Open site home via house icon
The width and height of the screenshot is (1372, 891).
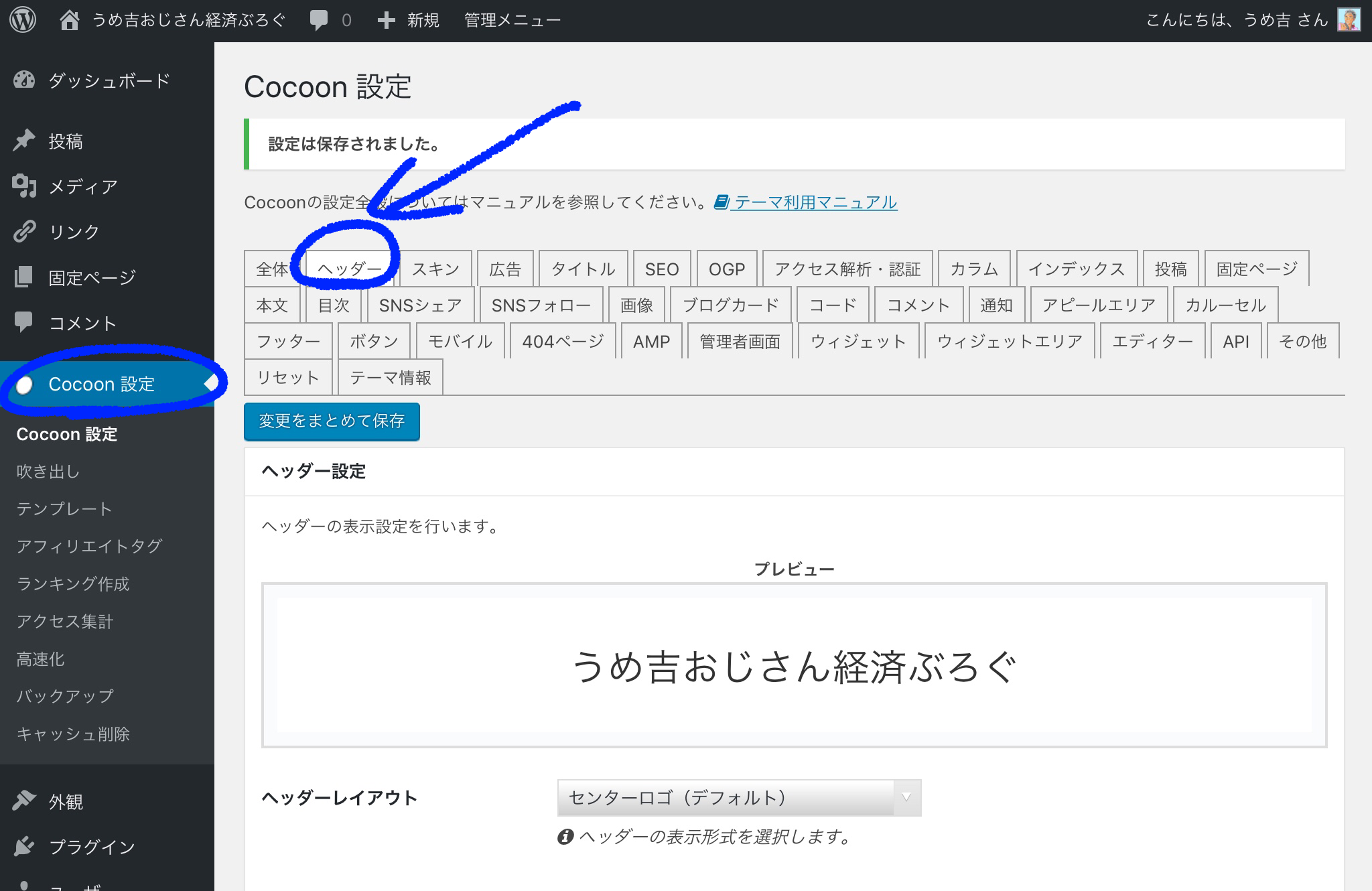[x=69, y=20]
